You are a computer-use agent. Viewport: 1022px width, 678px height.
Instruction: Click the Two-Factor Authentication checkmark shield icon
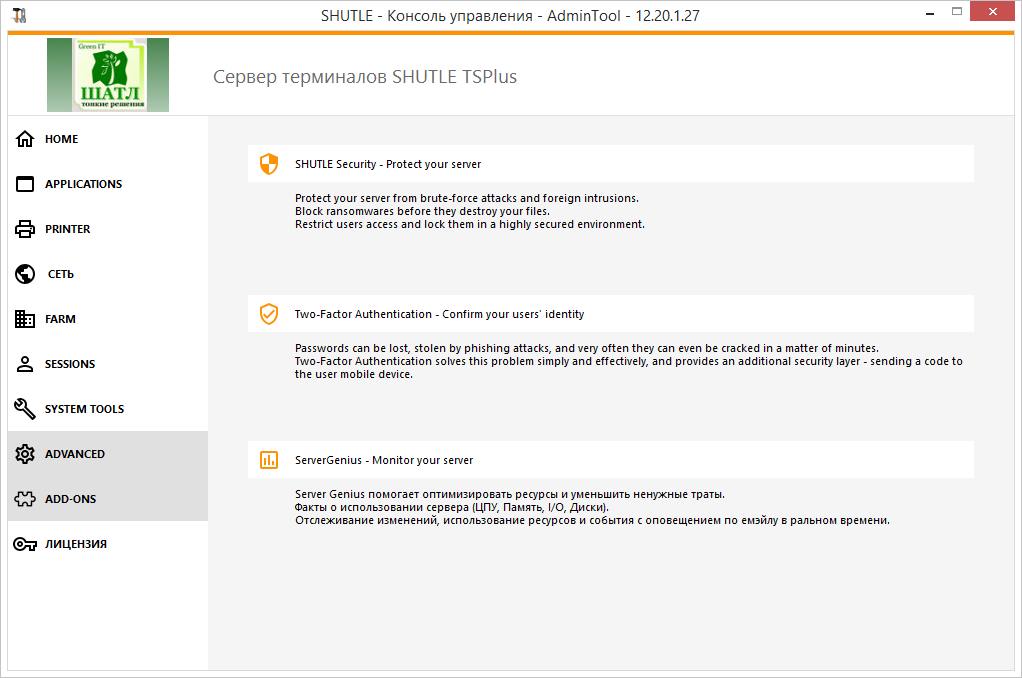click(269, 314)
